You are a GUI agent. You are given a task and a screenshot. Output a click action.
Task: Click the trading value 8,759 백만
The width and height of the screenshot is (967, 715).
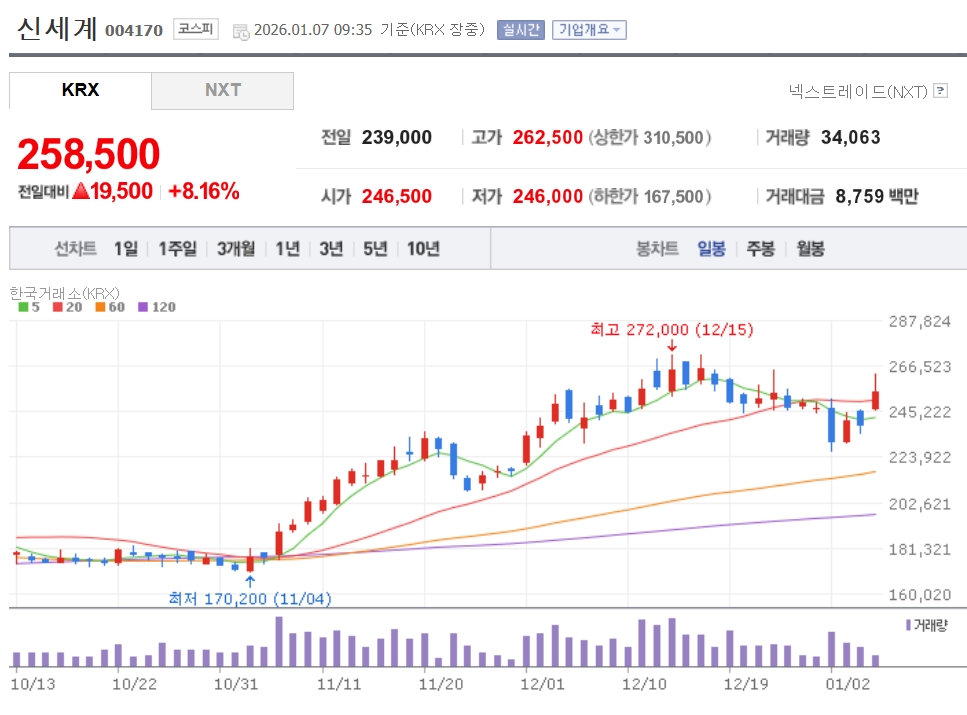coord(876,196)
